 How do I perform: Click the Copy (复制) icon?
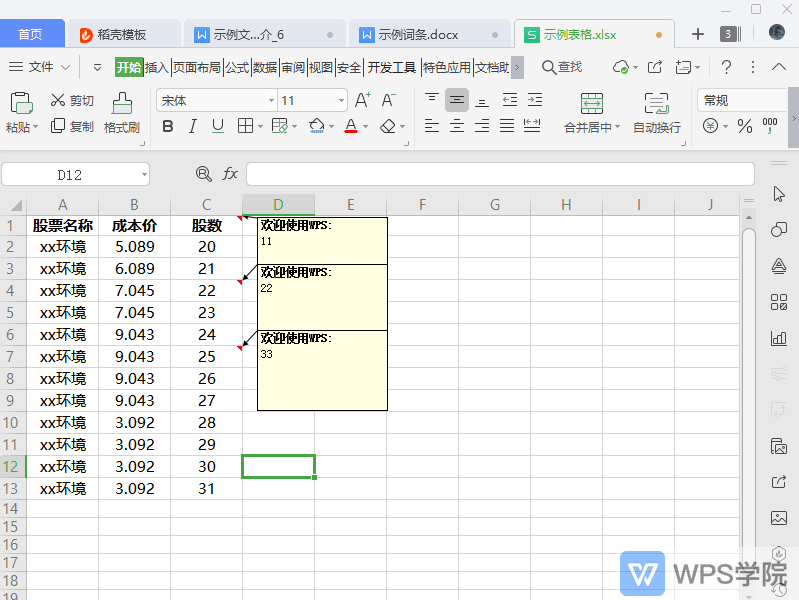point(58,126)
